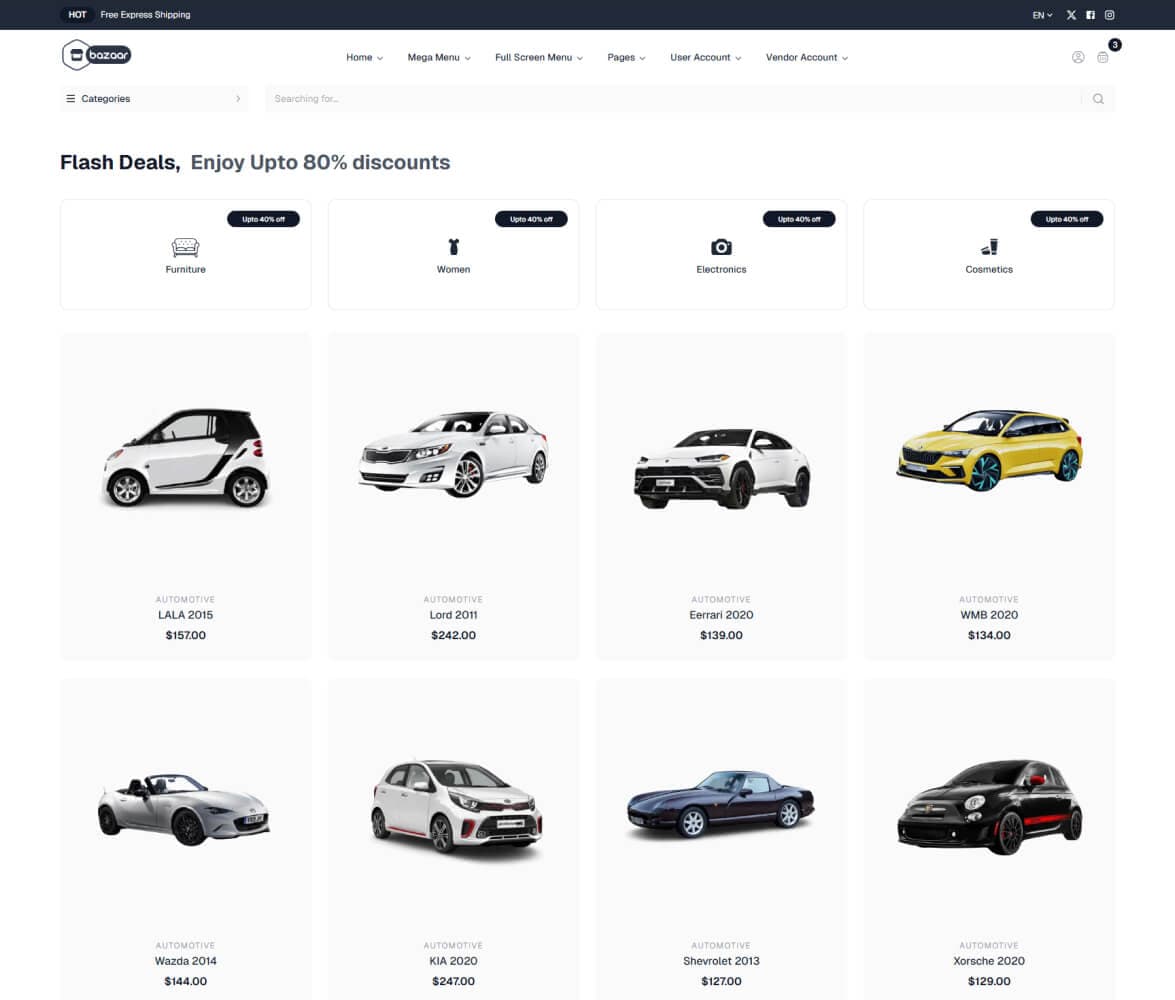Click the bazaar logo
The image size is (1175, 1000).
[x=96, y=55]
